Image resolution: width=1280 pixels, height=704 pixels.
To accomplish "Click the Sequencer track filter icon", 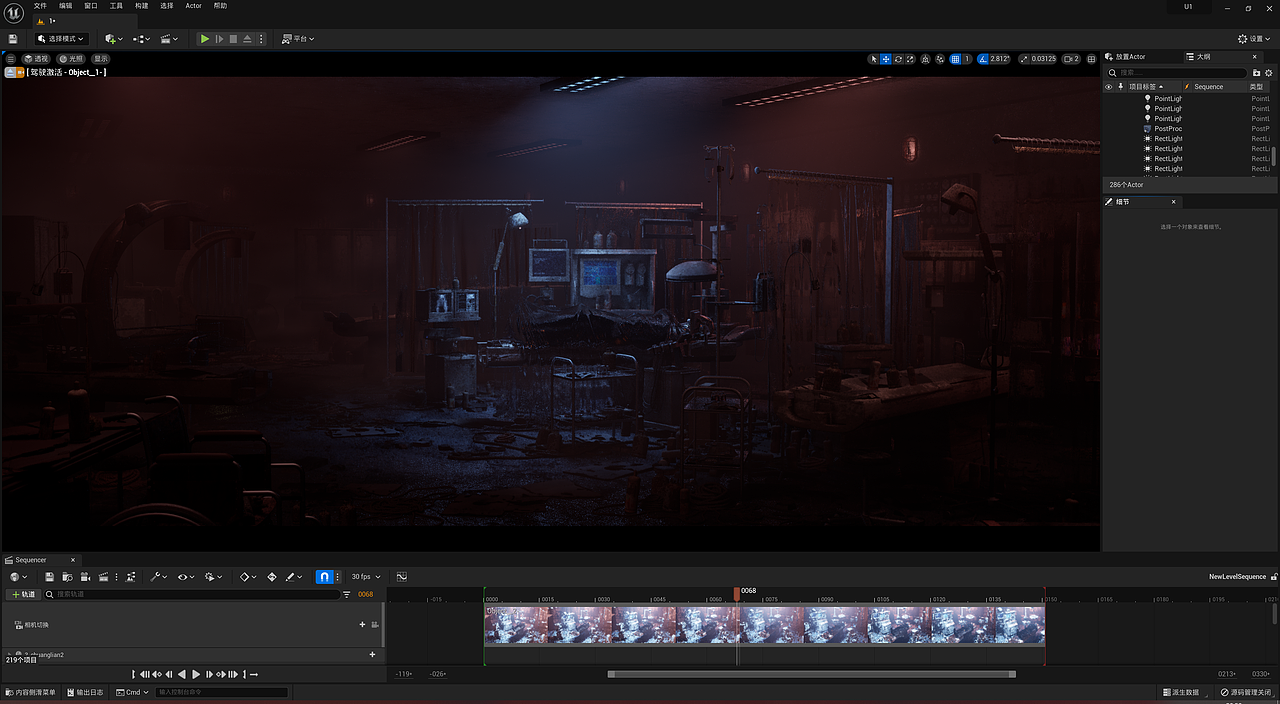I will point(347,594).
